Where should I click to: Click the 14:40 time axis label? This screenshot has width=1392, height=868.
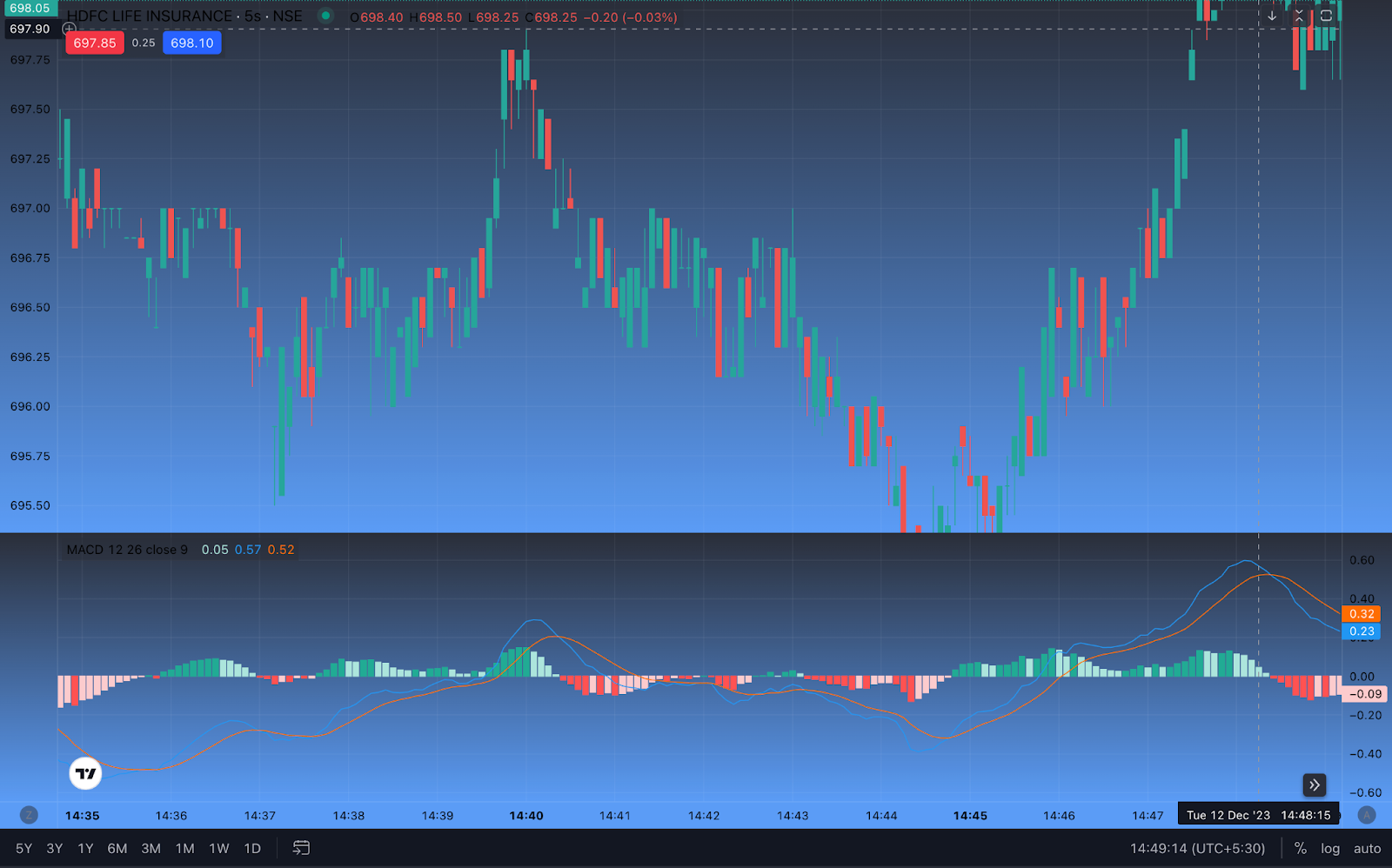coord(526,815)
